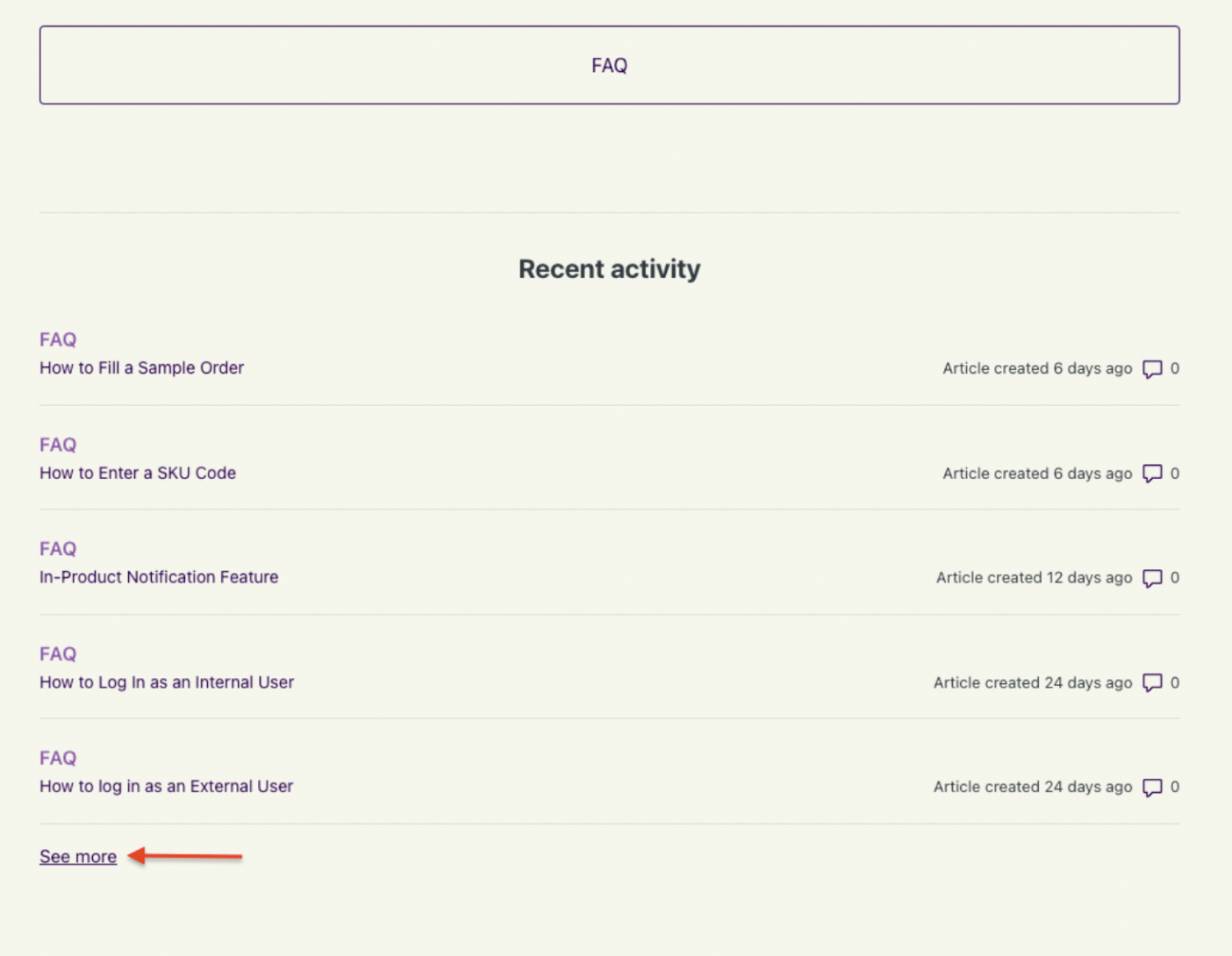Click comment icon for How to Enter a SKU Code
Screen dimensions: 1232x956
click(x=1152, y=474)
